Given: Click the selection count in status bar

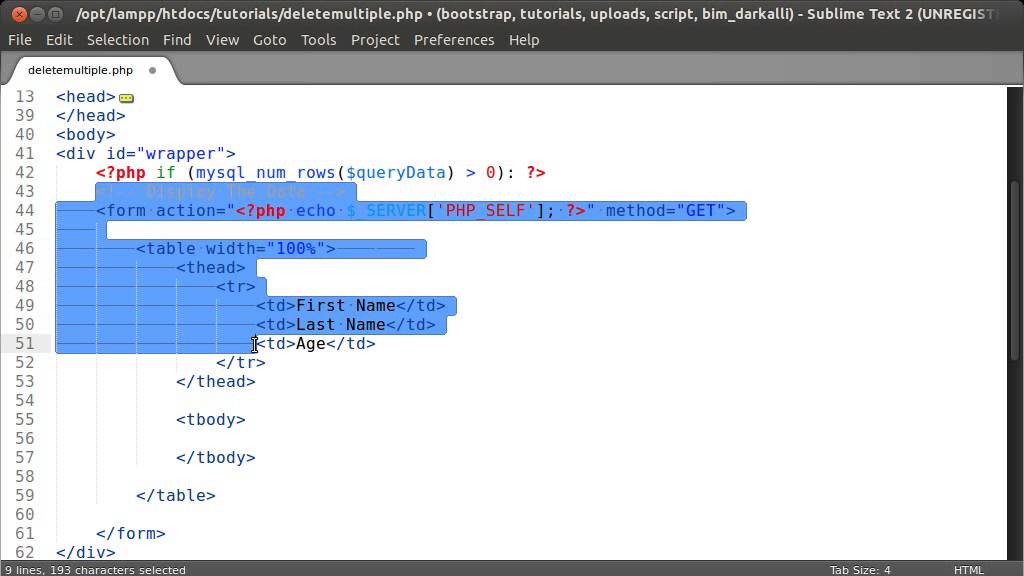Looking at the screenshot, I should coord(95,569).
